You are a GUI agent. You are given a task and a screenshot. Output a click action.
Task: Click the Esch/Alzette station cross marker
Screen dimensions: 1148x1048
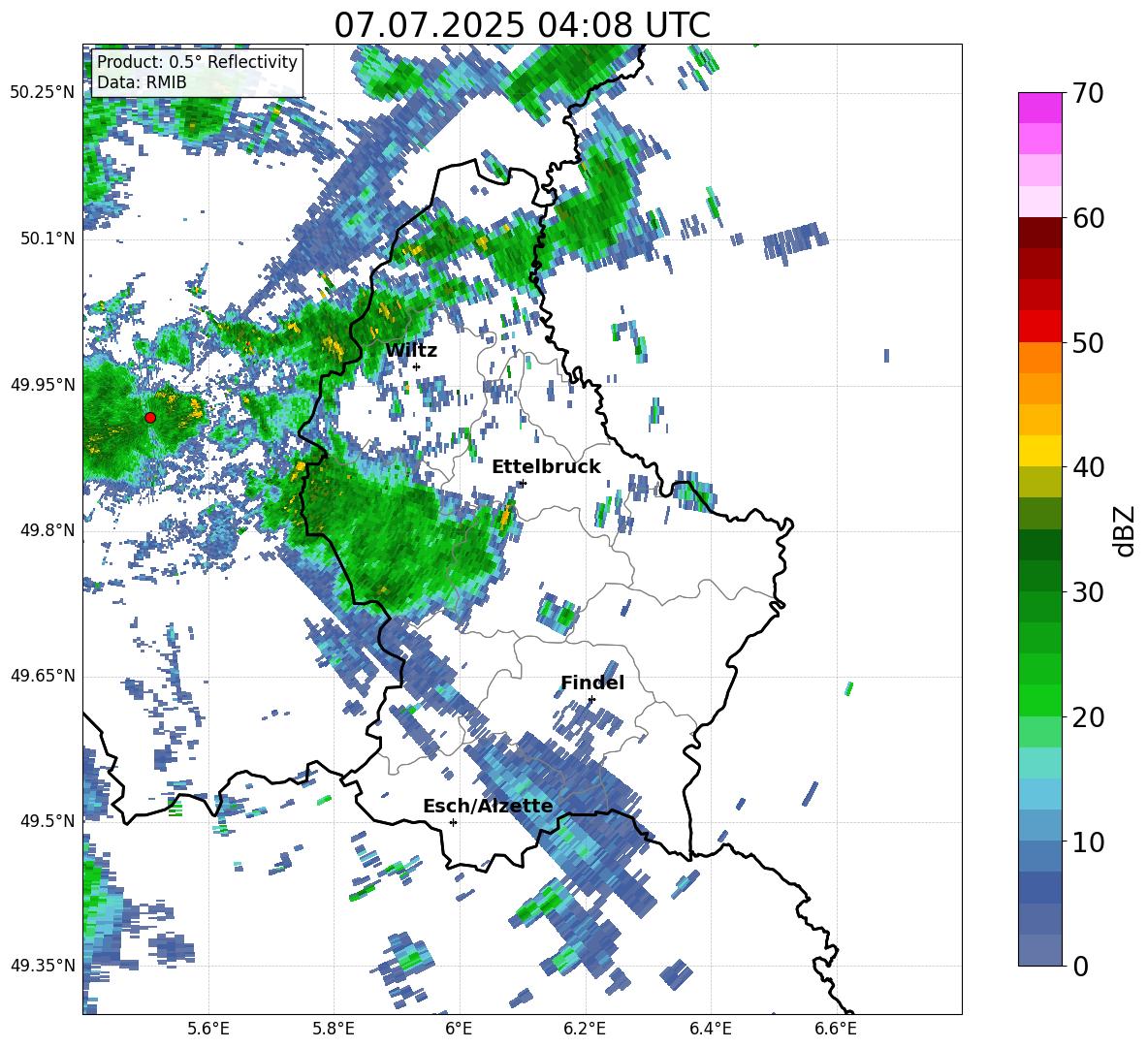pos(453,822)
